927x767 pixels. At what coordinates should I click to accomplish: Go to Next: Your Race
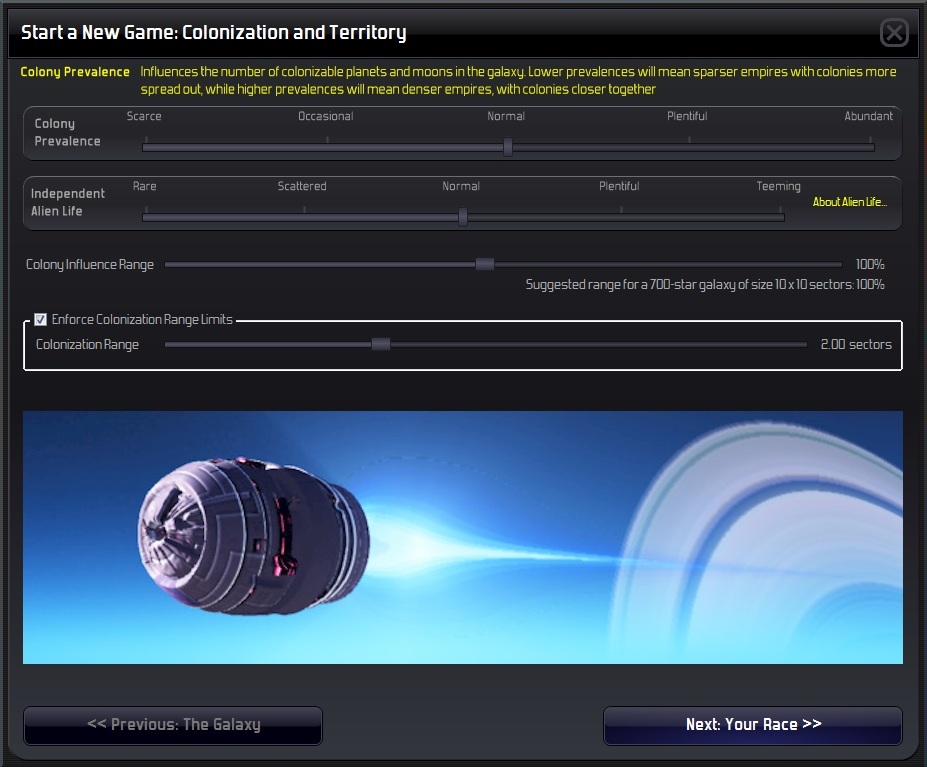[x=753, y=725]
